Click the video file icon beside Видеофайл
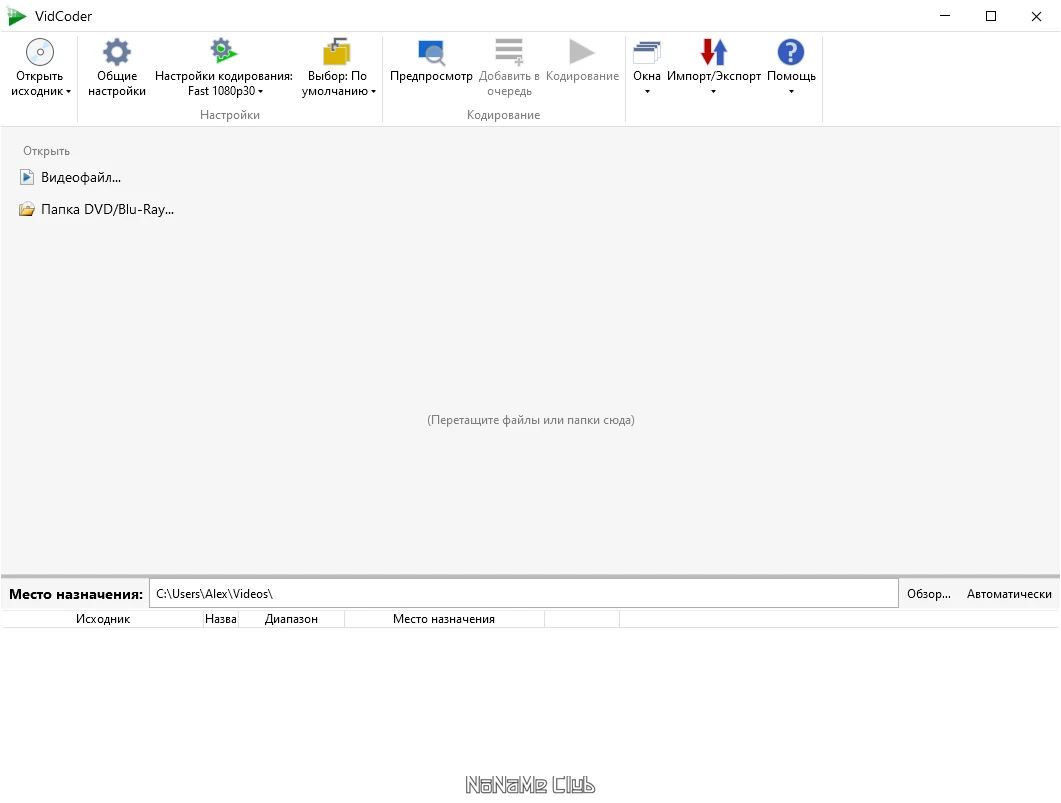The height and width of the screenshot is (803, 1061). coord(26,177)
